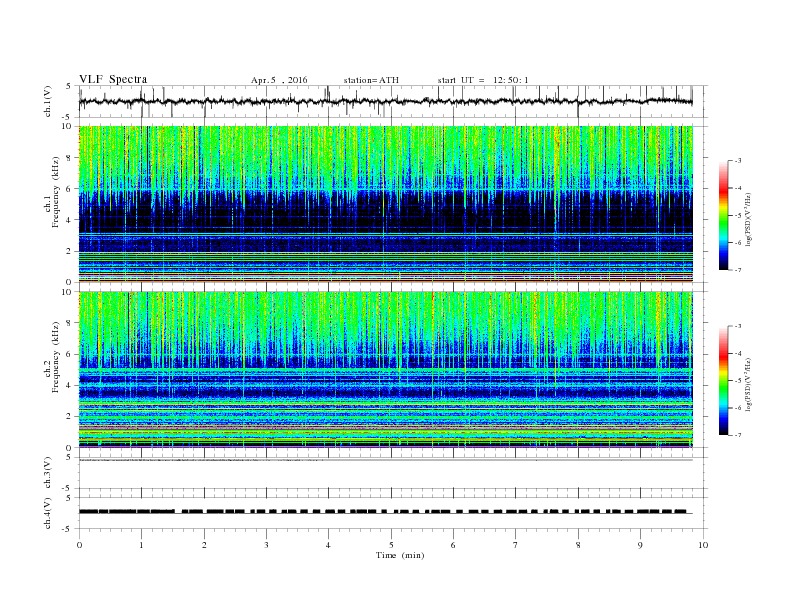The image size is (792, 612).
Task: Click time axis tick label "7"
Action: (x=515, y=545)
